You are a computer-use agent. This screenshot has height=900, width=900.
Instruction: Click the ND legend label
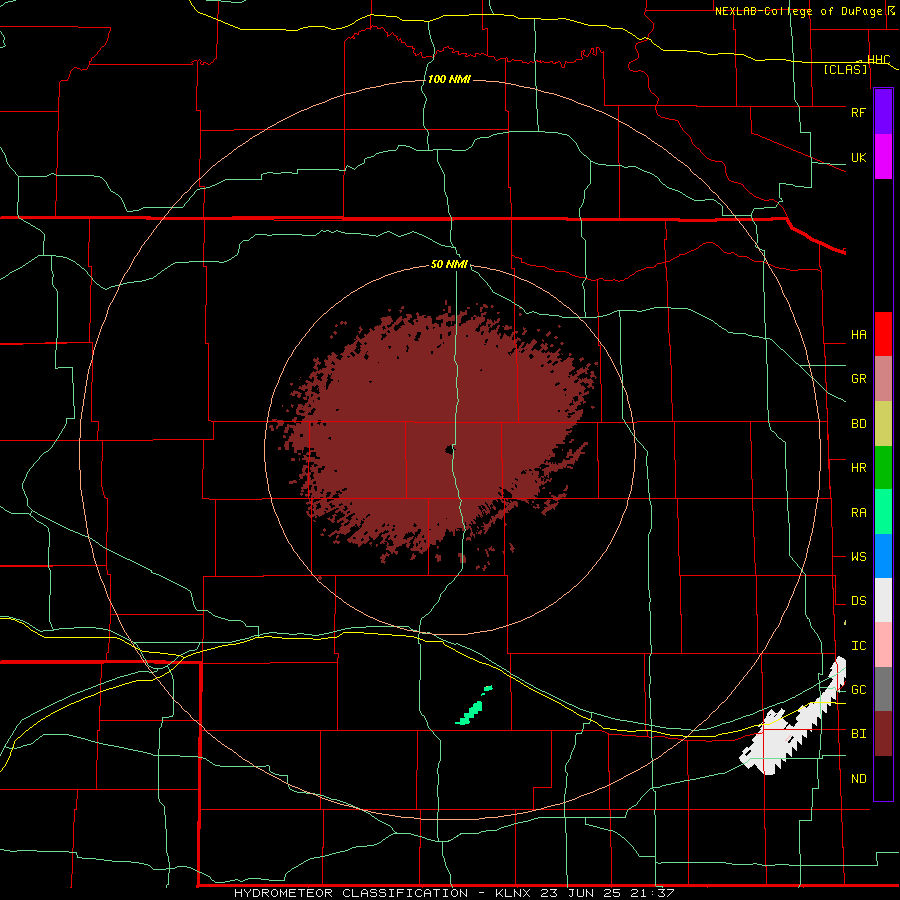(x=858, y=779)
